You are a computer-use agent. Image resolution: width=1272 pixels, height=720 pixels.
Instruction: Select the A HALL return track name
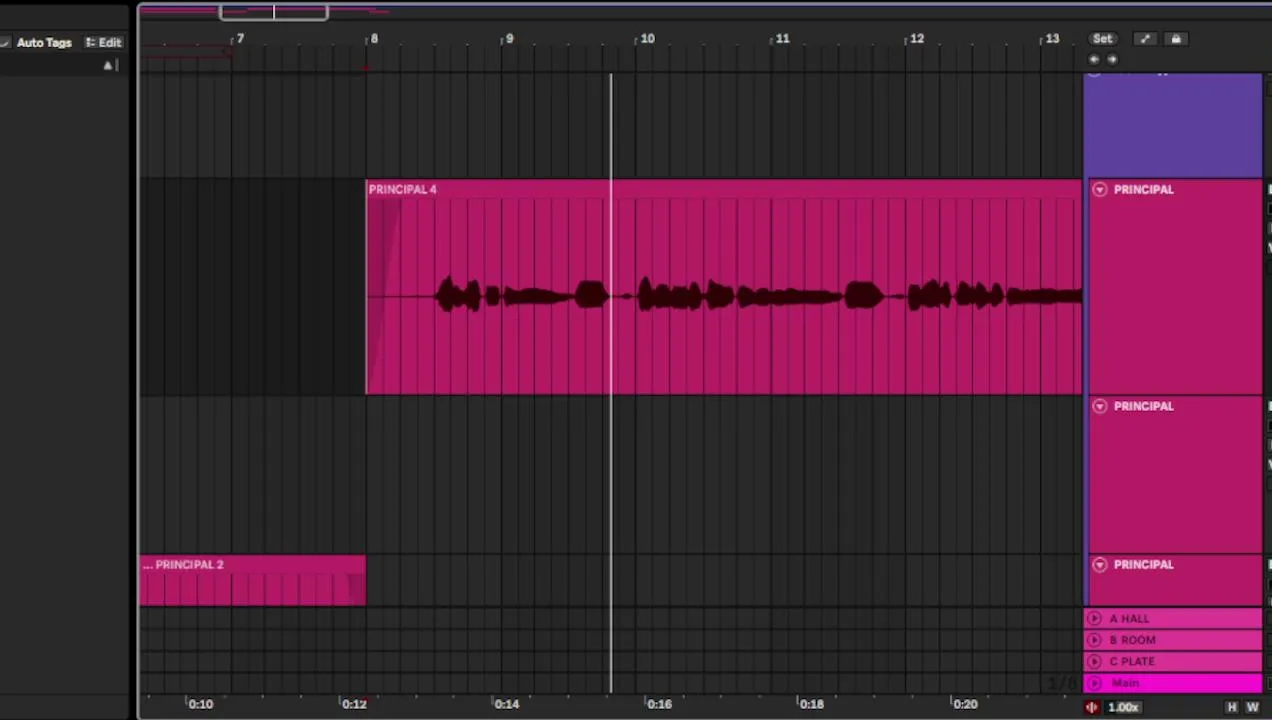tap(1129, 619)
